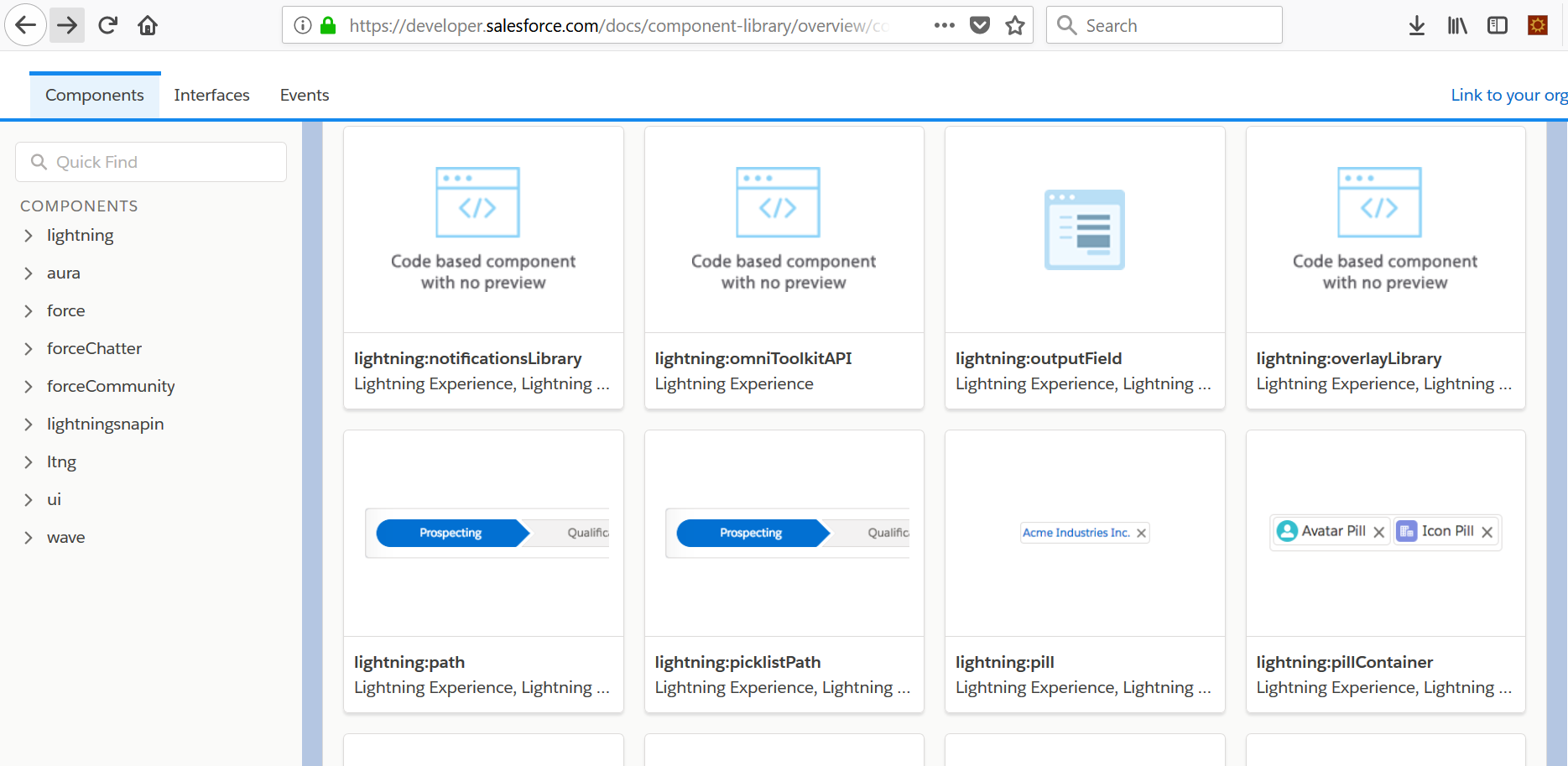Click the Quick Find magnifier icon

point(39,162)
